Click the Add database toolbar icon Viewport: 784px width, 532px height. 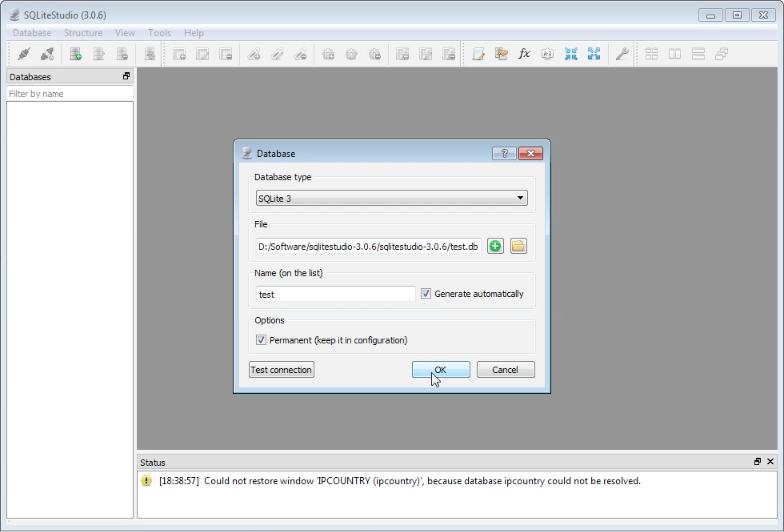pyautogui.click(x=76, y=54)
